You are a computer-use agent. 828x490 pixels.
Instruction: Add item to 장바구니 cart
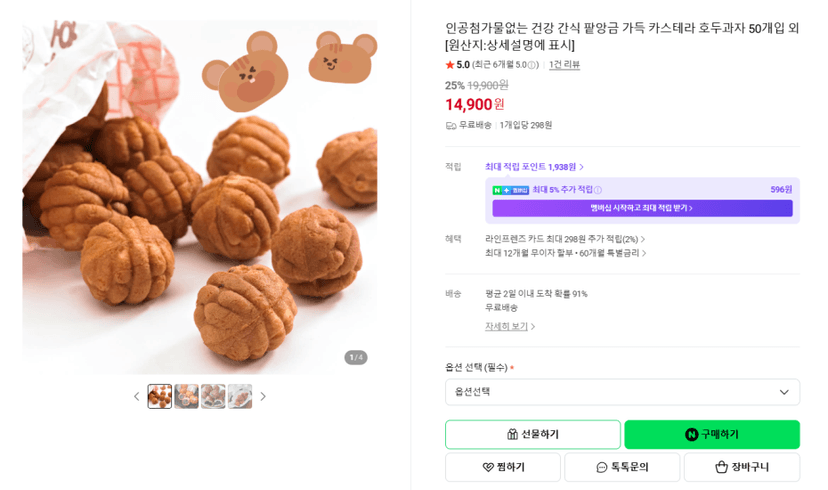(742, 467)
